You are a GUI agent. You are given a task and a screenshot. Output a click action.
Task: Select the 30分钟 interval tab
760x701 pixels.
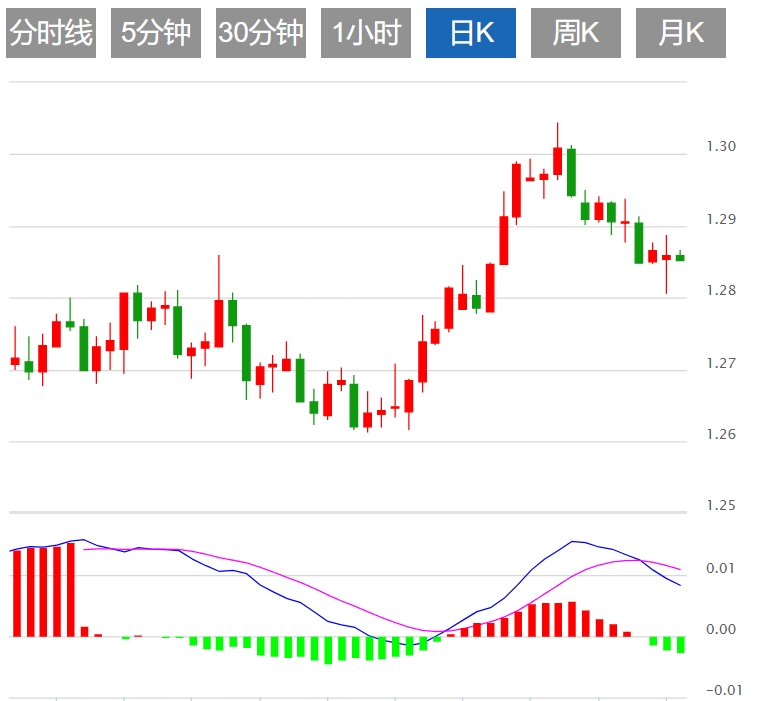point(261,33)
